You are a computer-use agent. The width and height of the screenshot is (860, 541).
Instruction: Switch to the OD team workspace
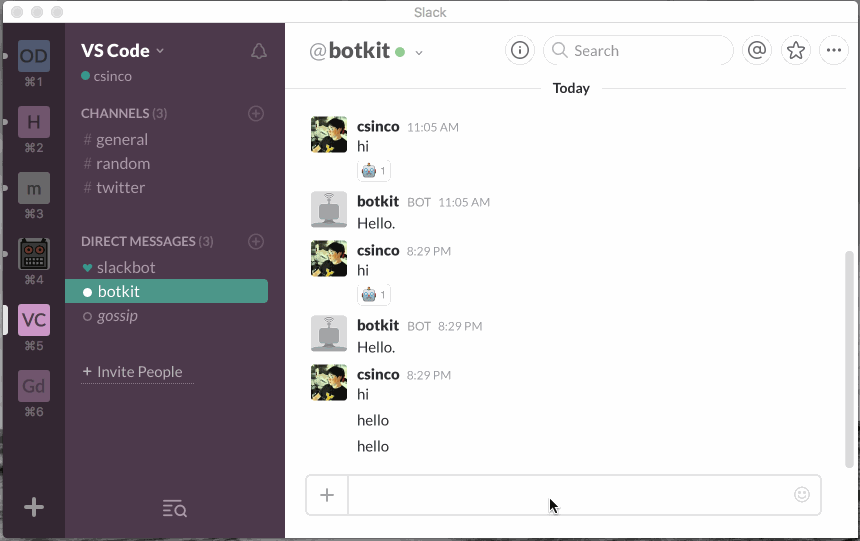(x=34, y=56)
